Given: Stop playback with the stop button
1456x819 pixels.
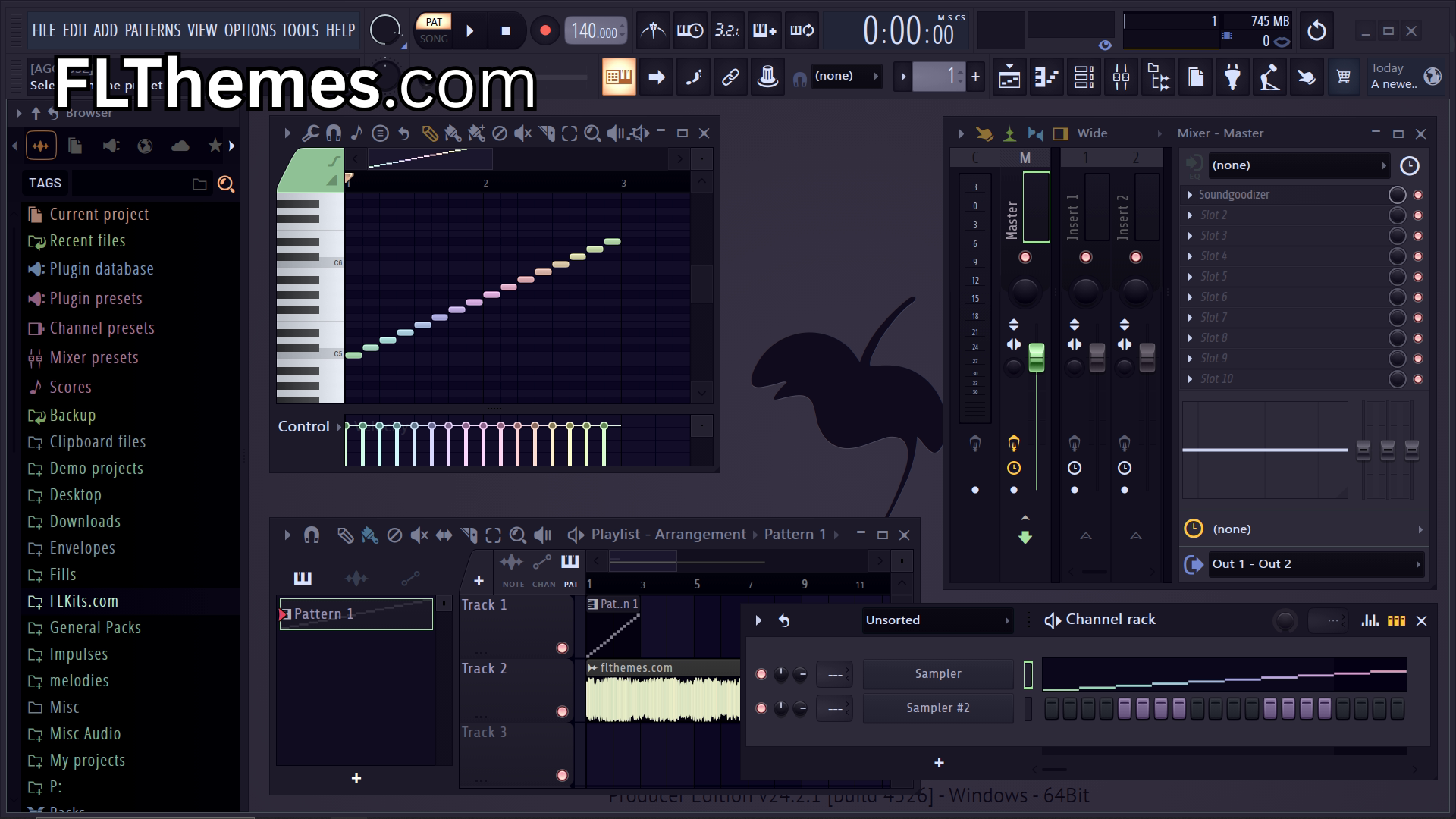Looking at the screenshot, I should 506,31.
